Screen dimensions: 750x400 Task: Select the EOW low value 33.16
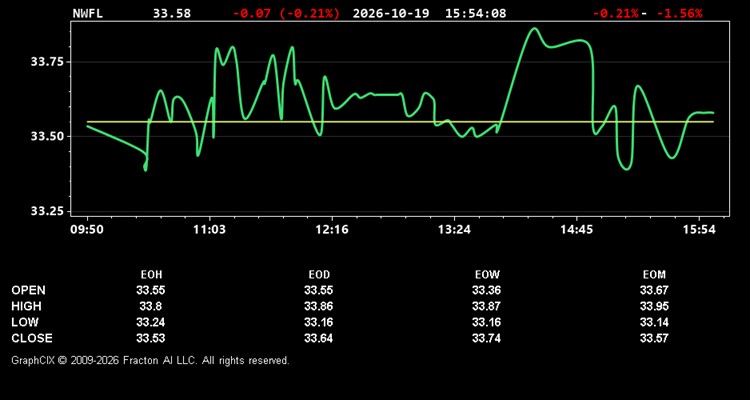(486, 322)
